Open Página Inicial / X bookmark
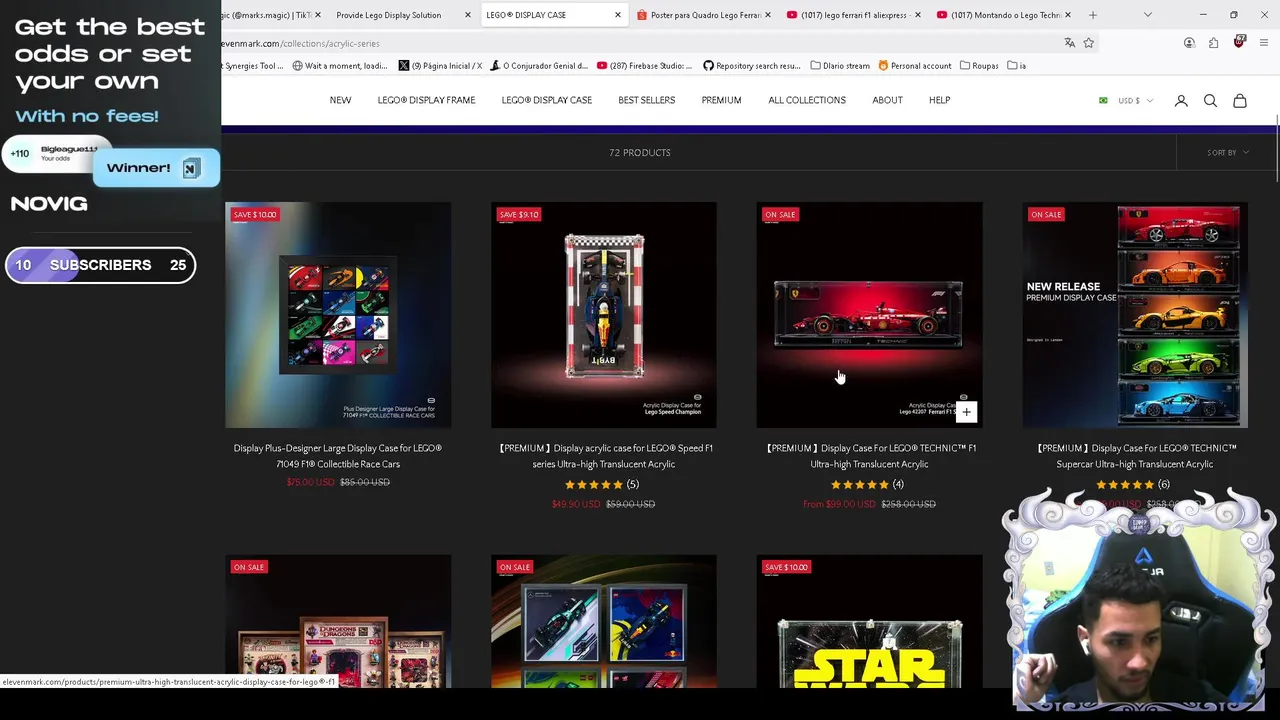 440,66
